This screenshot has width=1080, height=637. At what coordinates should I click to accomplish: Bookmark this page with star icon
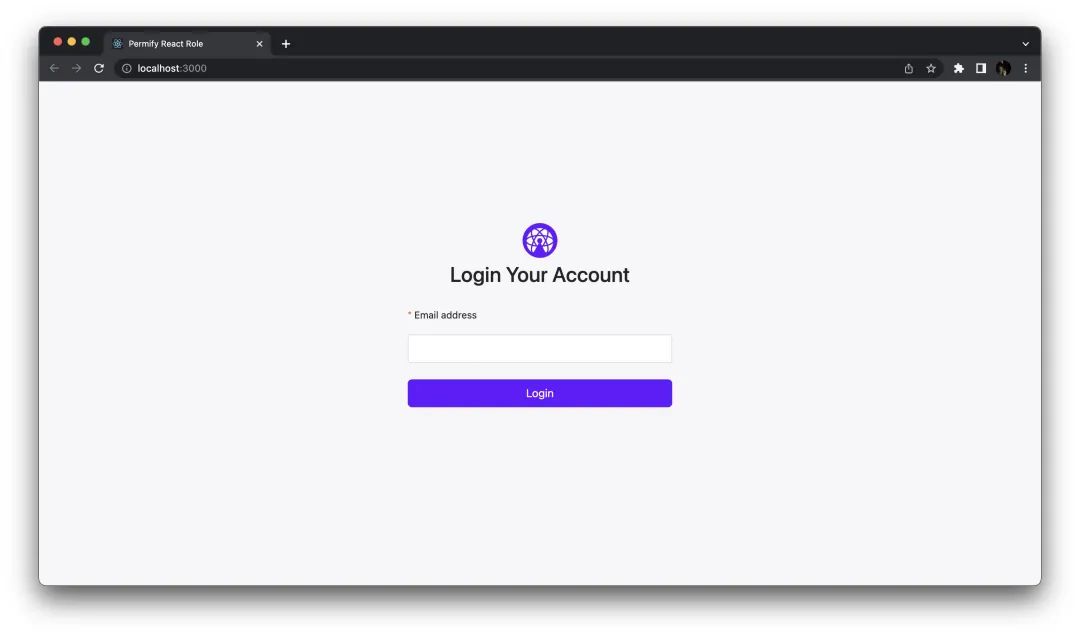tap(931, 68)
